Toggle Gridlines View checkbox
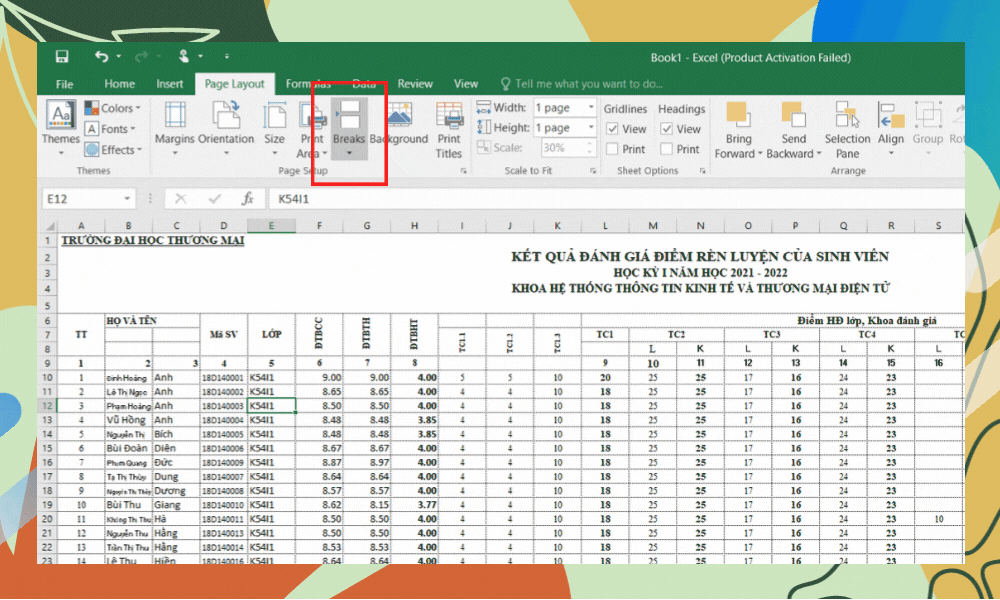This screenshot has width=1000, height=600. click(x=612, y=129)
